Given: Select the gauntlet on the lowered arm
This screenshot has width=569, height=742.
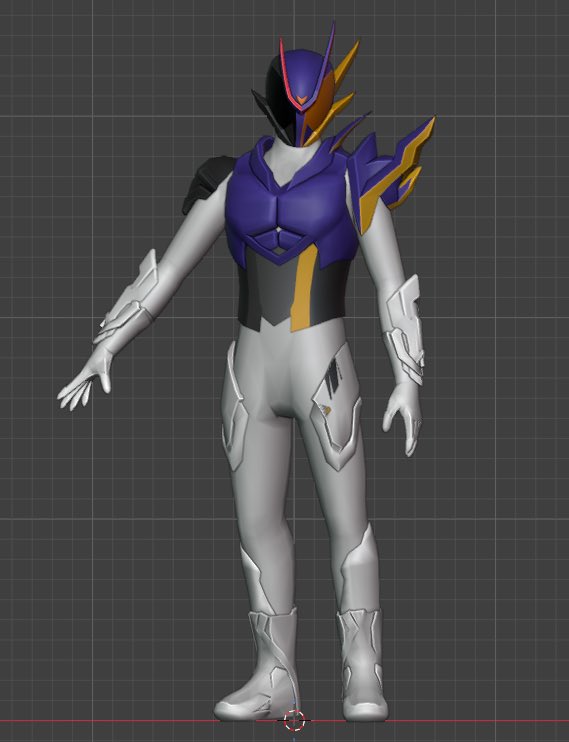Looking at the screenshot, I should (x=405, y=329).
